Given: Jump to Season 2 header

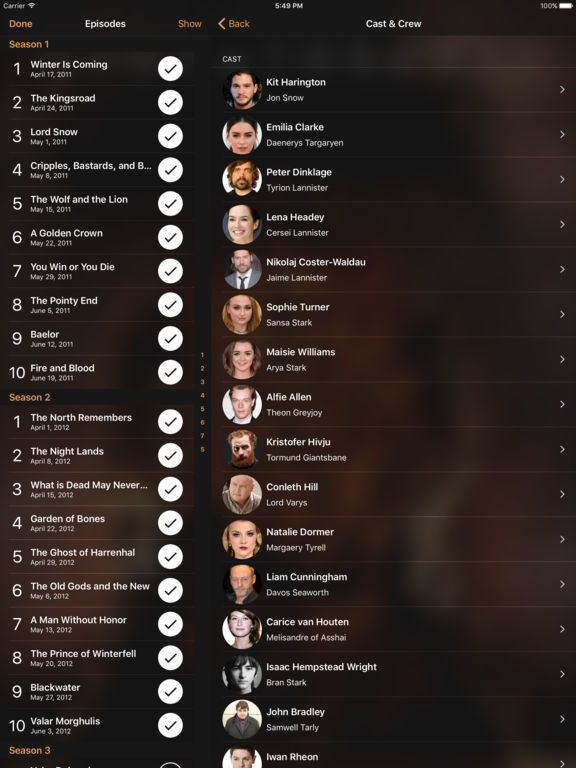Looking at the screenshot, I should 29,397.
